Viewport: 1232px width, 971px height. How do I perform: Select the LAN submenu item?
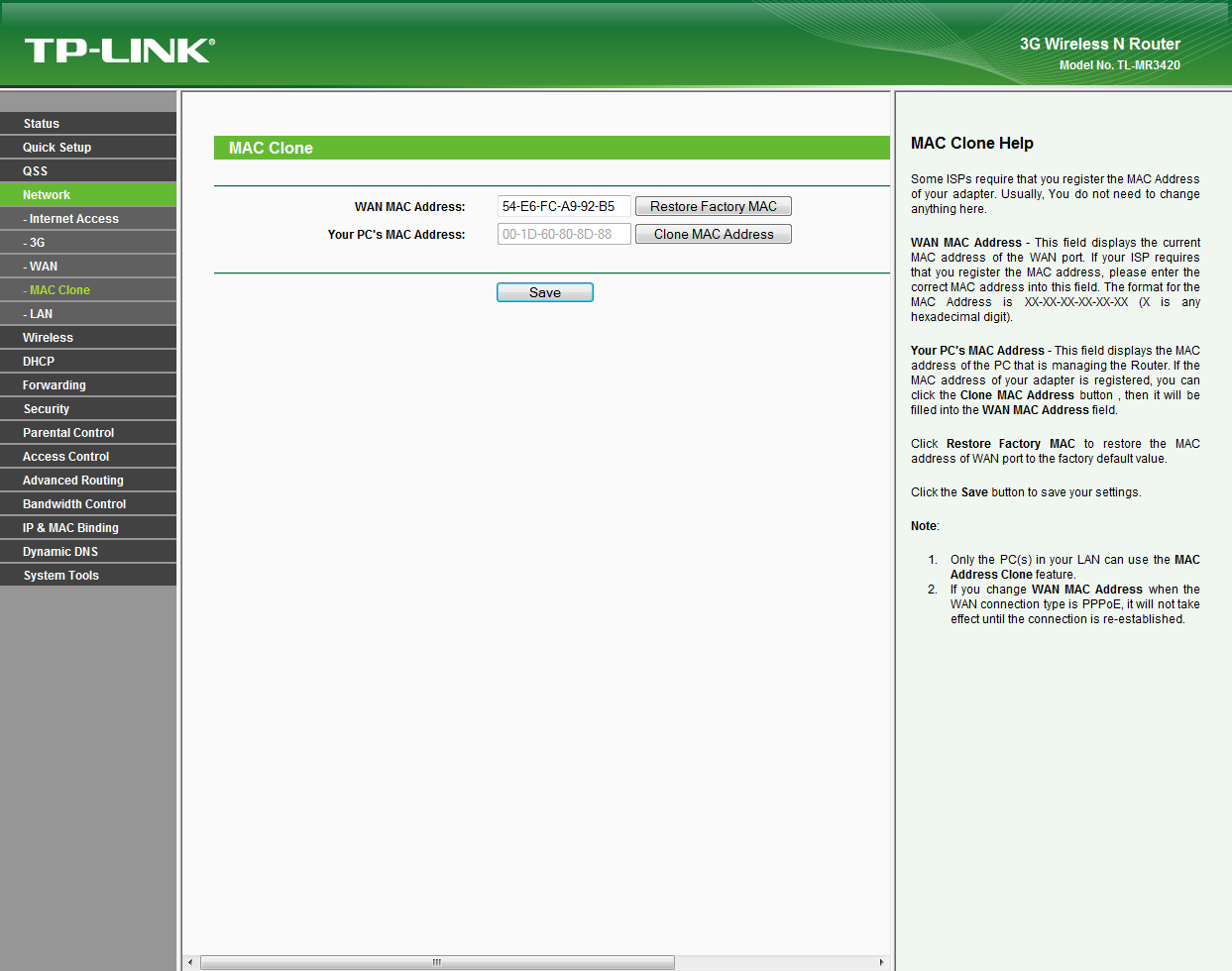pos(41,314)
